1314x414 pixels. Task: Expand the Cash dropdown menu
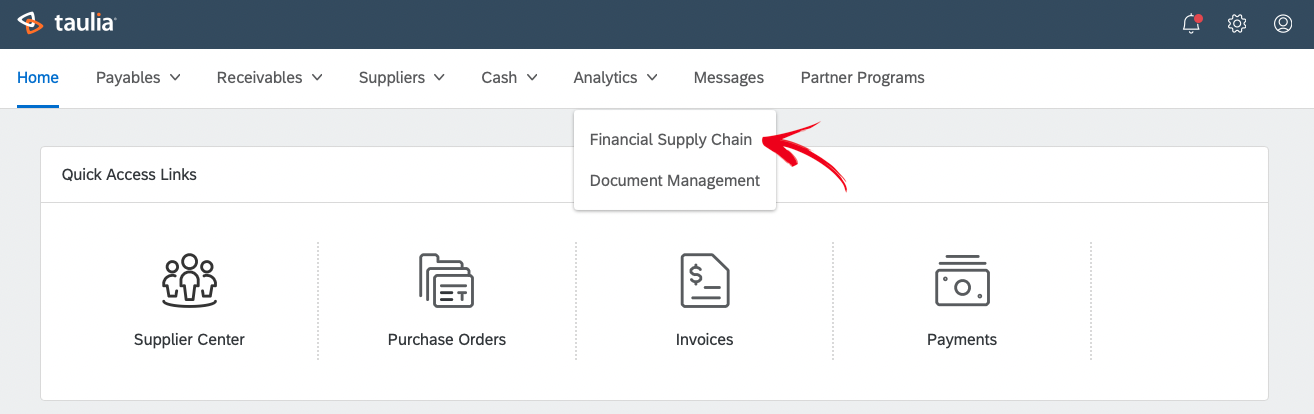pyautogui.click(x=509, y=77)
